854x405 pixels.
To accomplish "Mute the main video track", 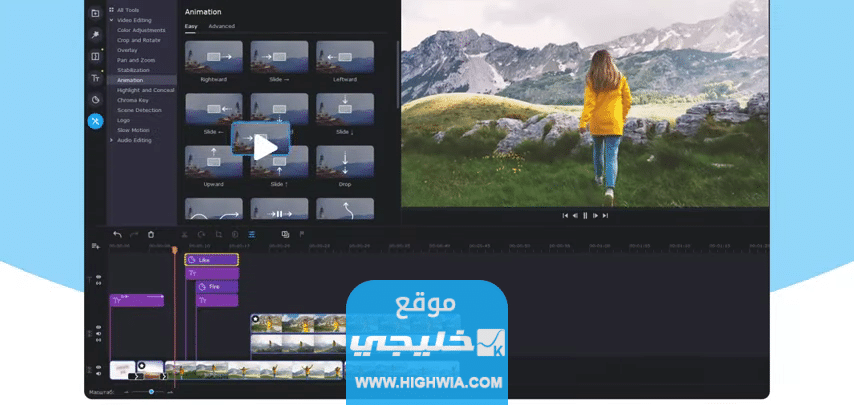I will 99,374.
